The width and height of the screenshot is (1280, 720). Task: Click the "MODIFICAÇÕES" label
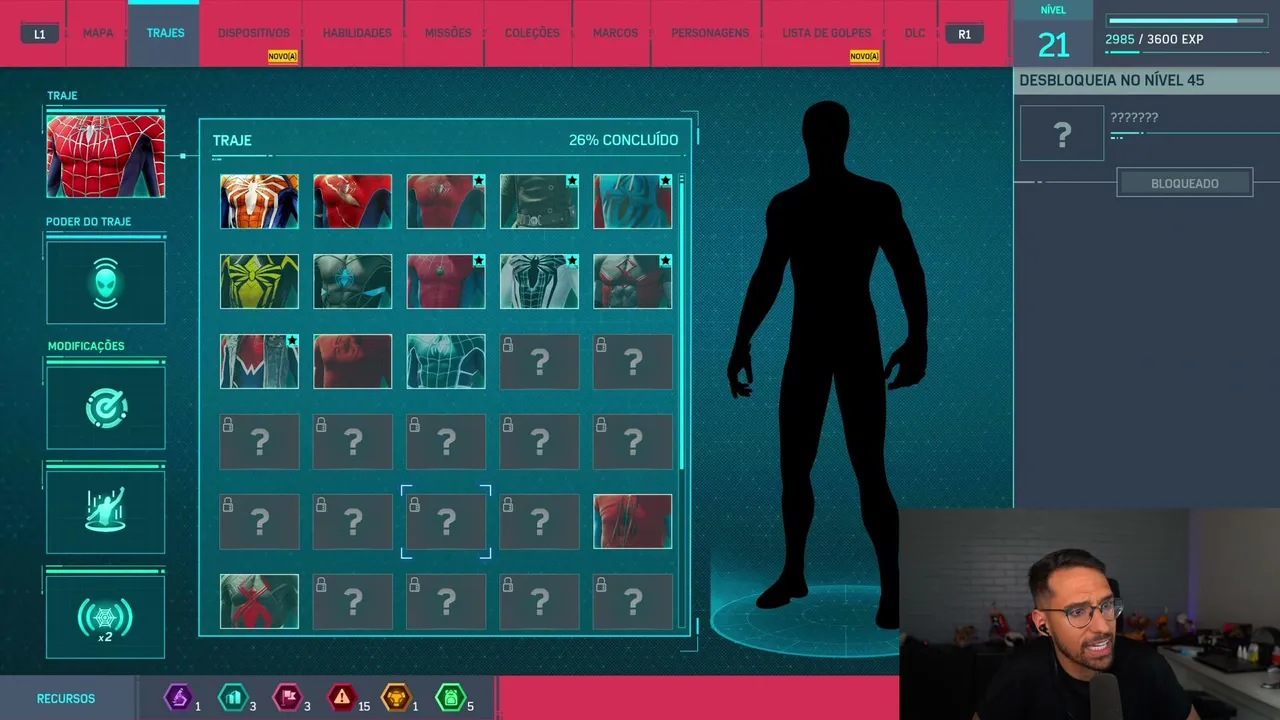(86, 346)
